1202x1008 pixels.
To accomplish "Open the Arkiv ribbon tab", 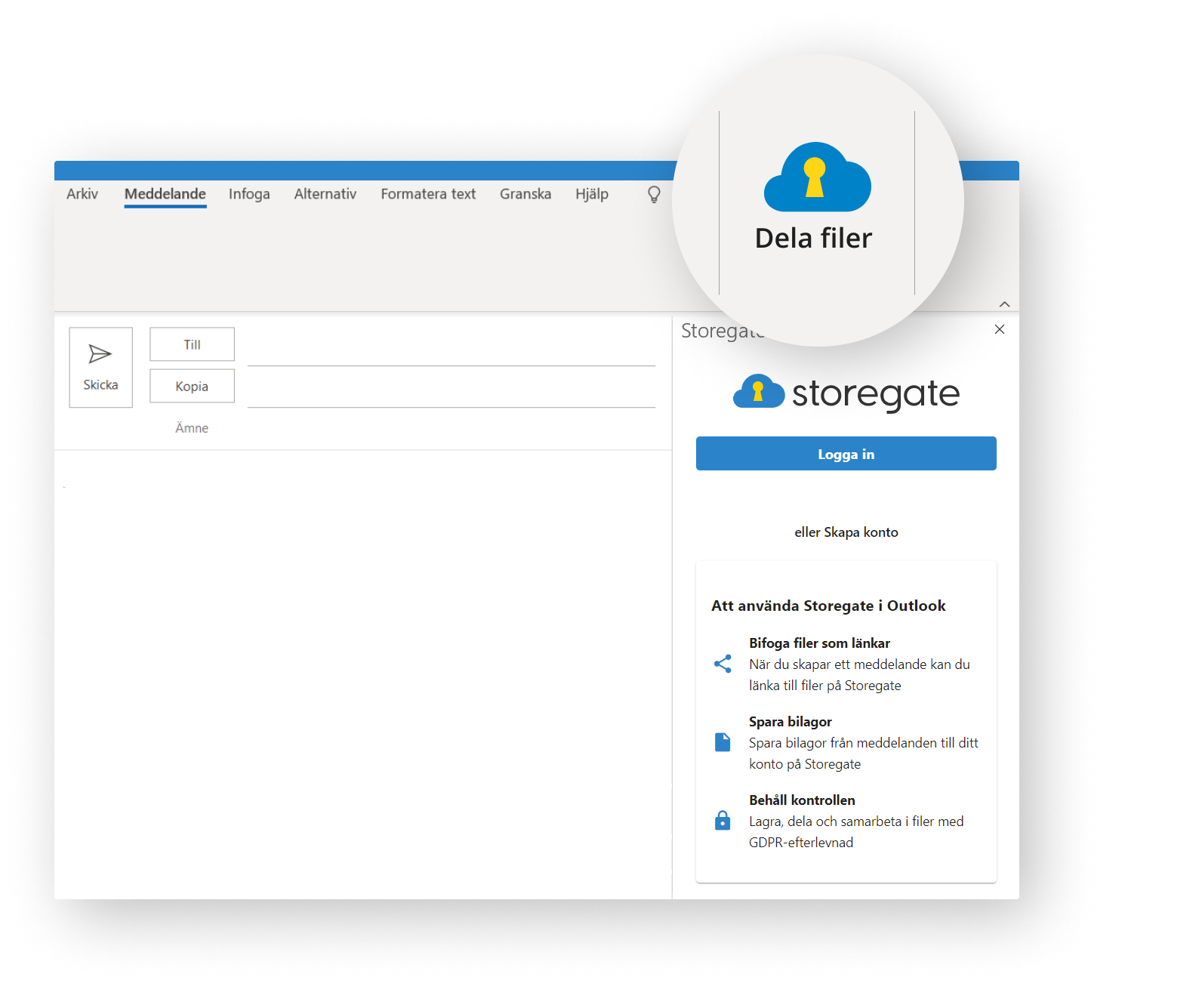I will [x=82, y=194].
